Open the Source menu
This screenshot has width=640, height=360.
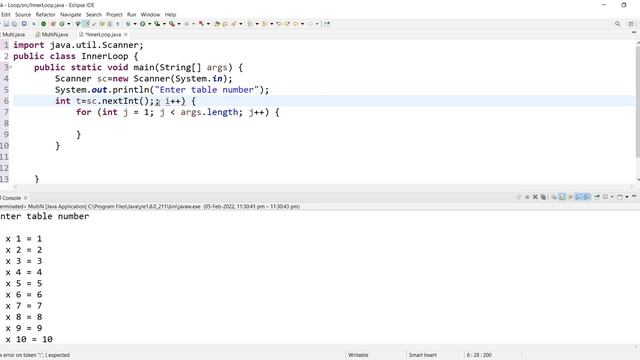click(23, 14)
